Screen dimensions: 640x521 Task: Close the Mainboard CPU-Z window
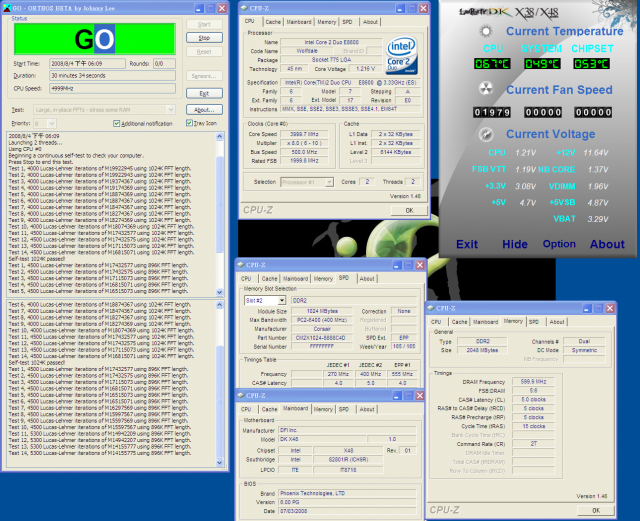pyautogui.click(x=420, y=396)
